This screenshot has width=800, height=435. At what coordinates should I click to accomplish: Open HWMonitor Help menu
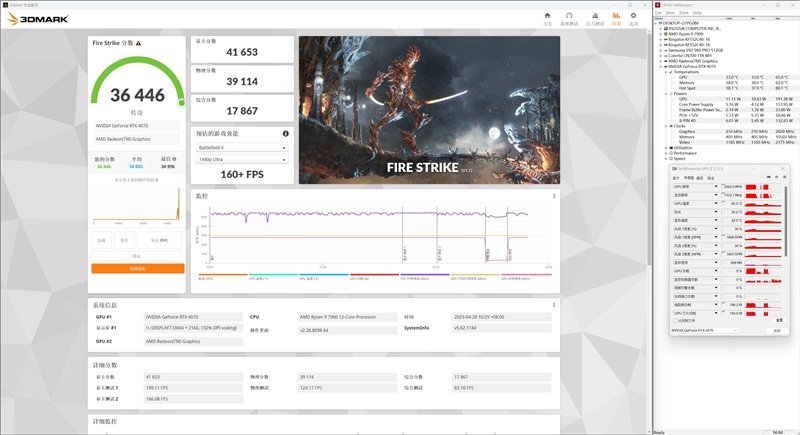coord(697,13)
